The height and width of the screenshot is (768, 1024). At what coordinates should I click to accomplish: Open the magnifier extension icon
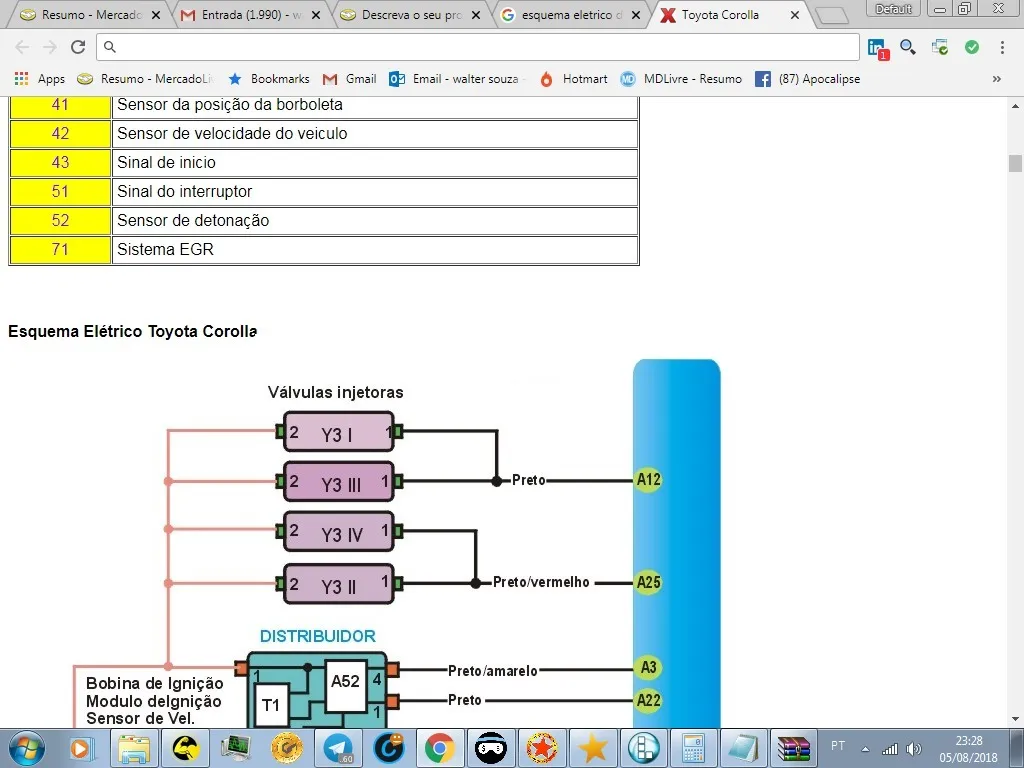908,47
